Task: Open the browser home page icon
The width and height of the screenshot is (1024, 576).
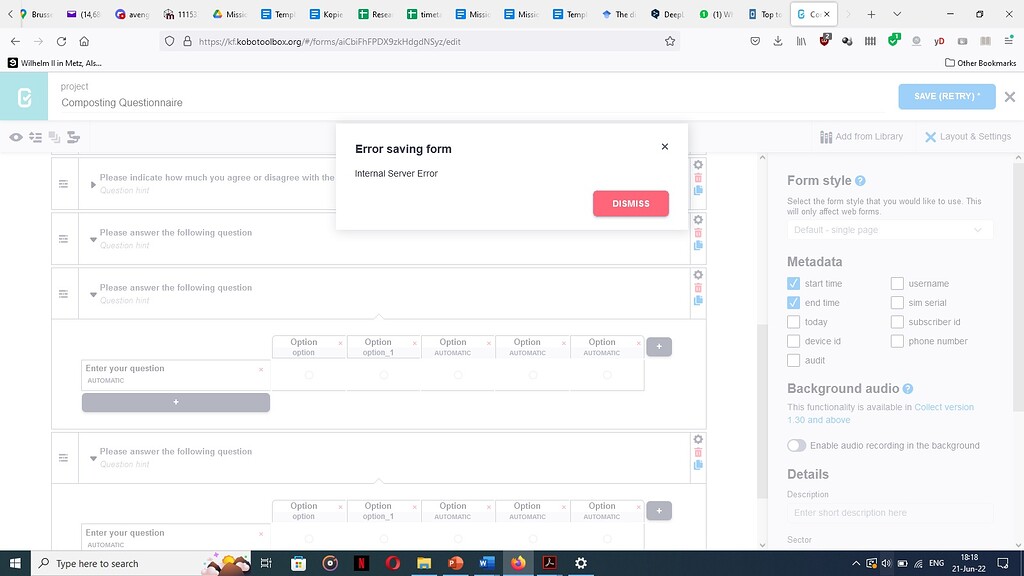Action: 84,41
